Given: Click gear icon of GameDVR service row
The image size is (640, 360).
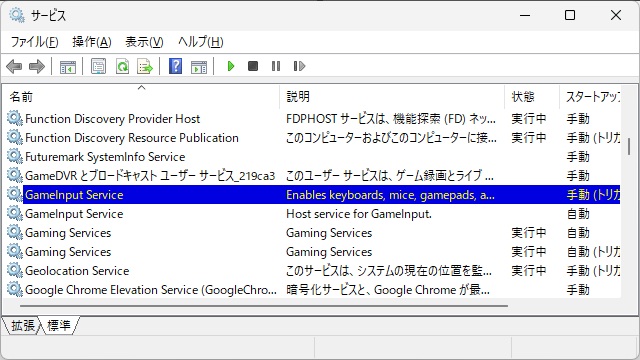Looking at the screenshot, I should point(15,176).
